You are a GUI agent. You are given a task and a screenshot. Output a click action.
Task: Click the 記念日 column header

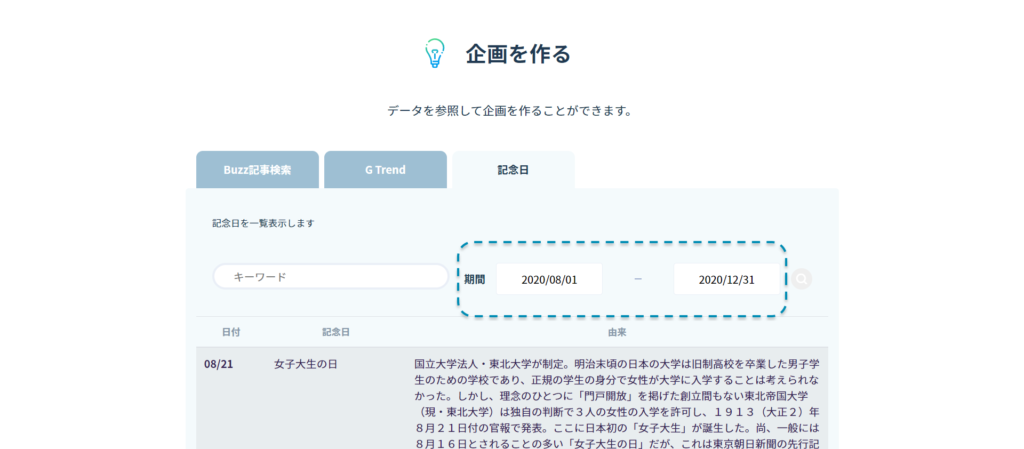336,332
